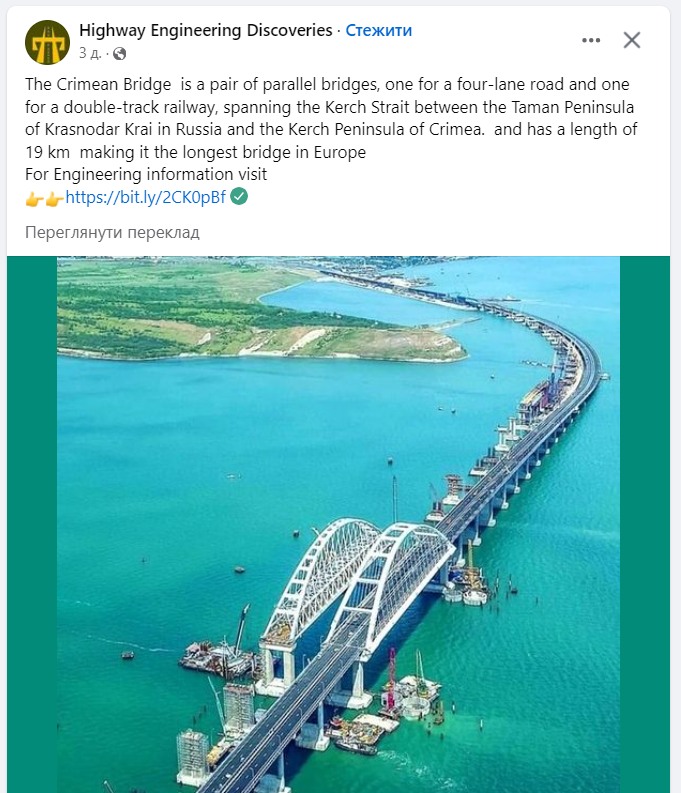The width and height of the screenshot is (681, 793).
Task: Close the post with the X icon
Action: click(632, 41)
